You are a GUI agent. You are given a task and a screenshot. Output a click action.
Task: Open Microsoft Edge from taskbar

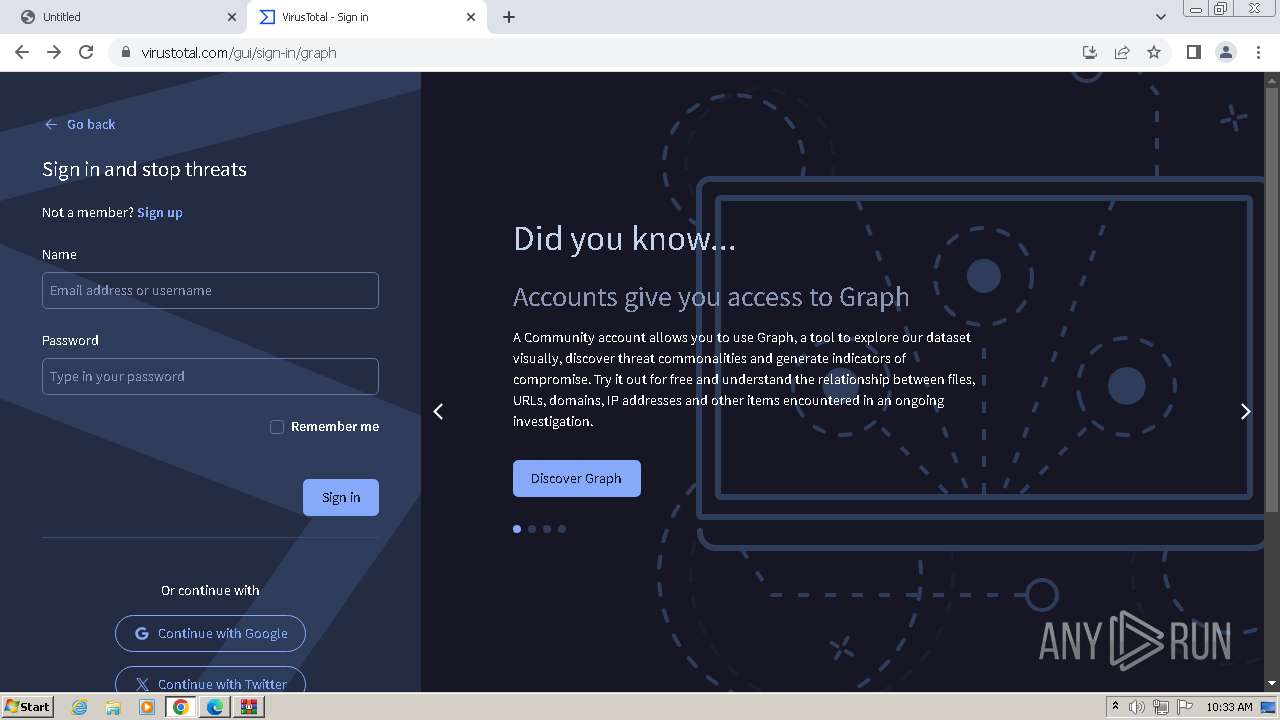coord(215,707)
